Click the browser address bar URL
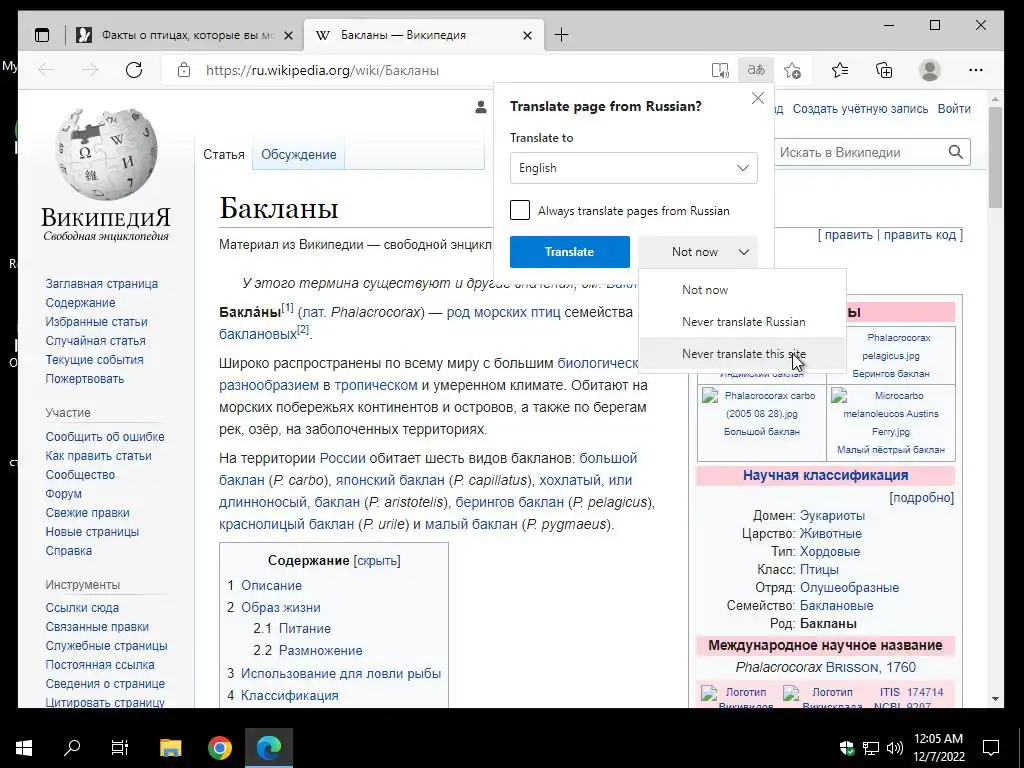1024x768 pixels. click(x=322, y=70)
